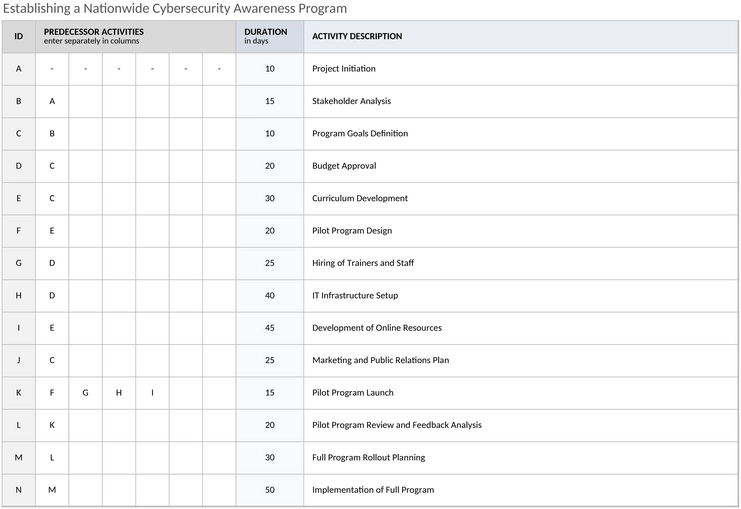Select the 'Hiring of Trainers and Staff' cell
Screen dimensions: 741x509
[x=521, y=263]
